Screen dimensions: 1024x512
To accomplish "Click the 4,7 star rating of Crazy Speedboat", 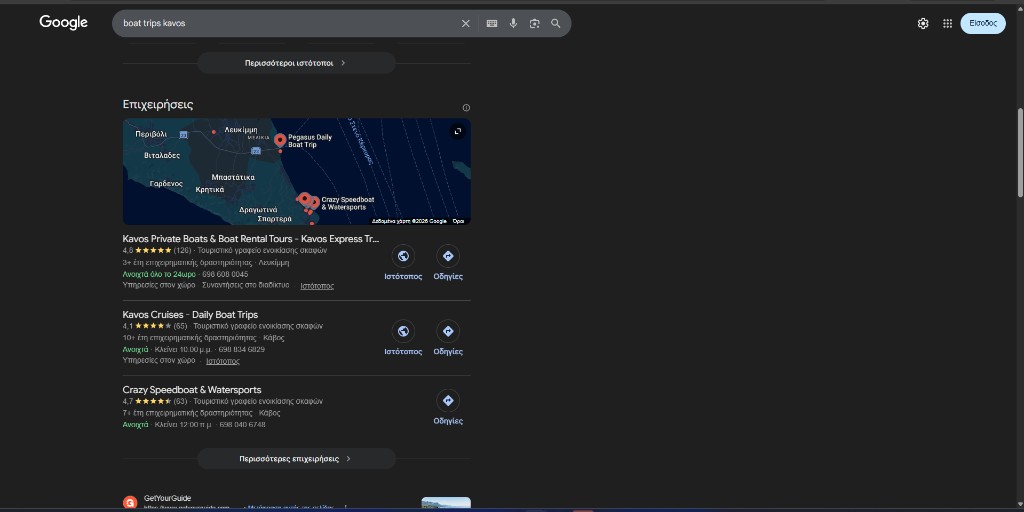I will [x=155, y=401].
